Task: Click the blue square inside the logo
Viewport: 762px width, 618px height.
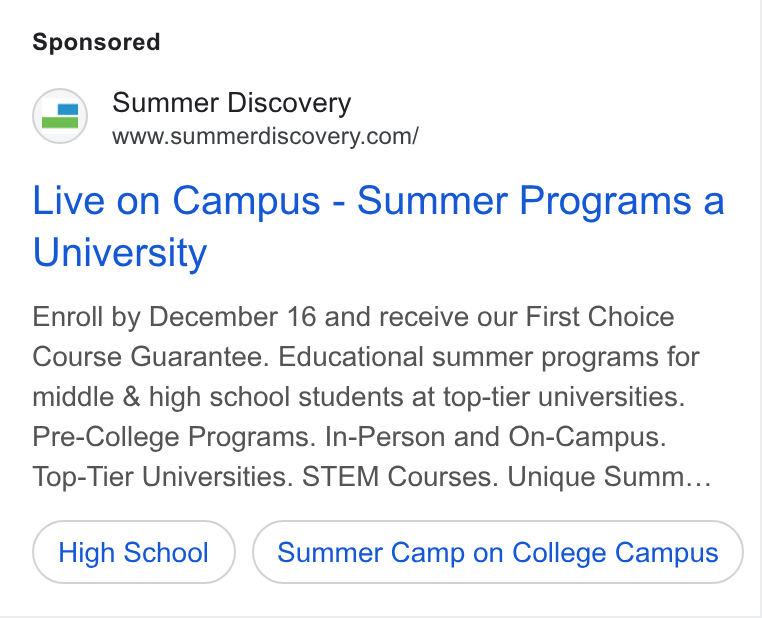Action: tap(68, 109)
